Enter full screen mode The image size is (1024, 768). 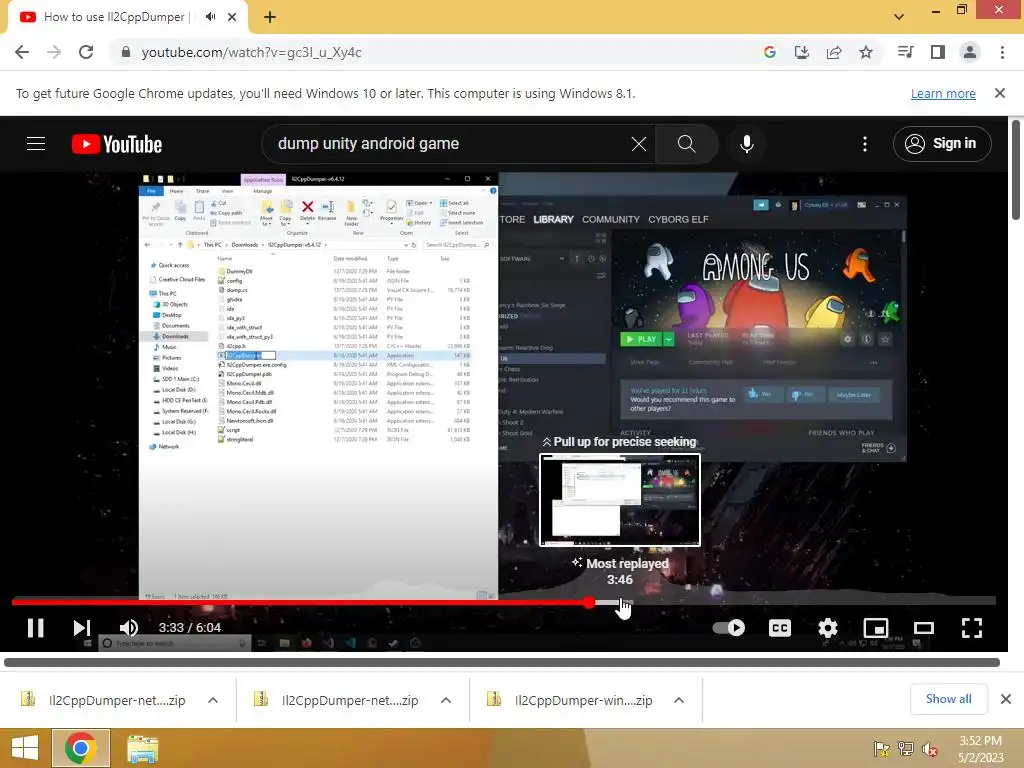(x=972, y=628)
